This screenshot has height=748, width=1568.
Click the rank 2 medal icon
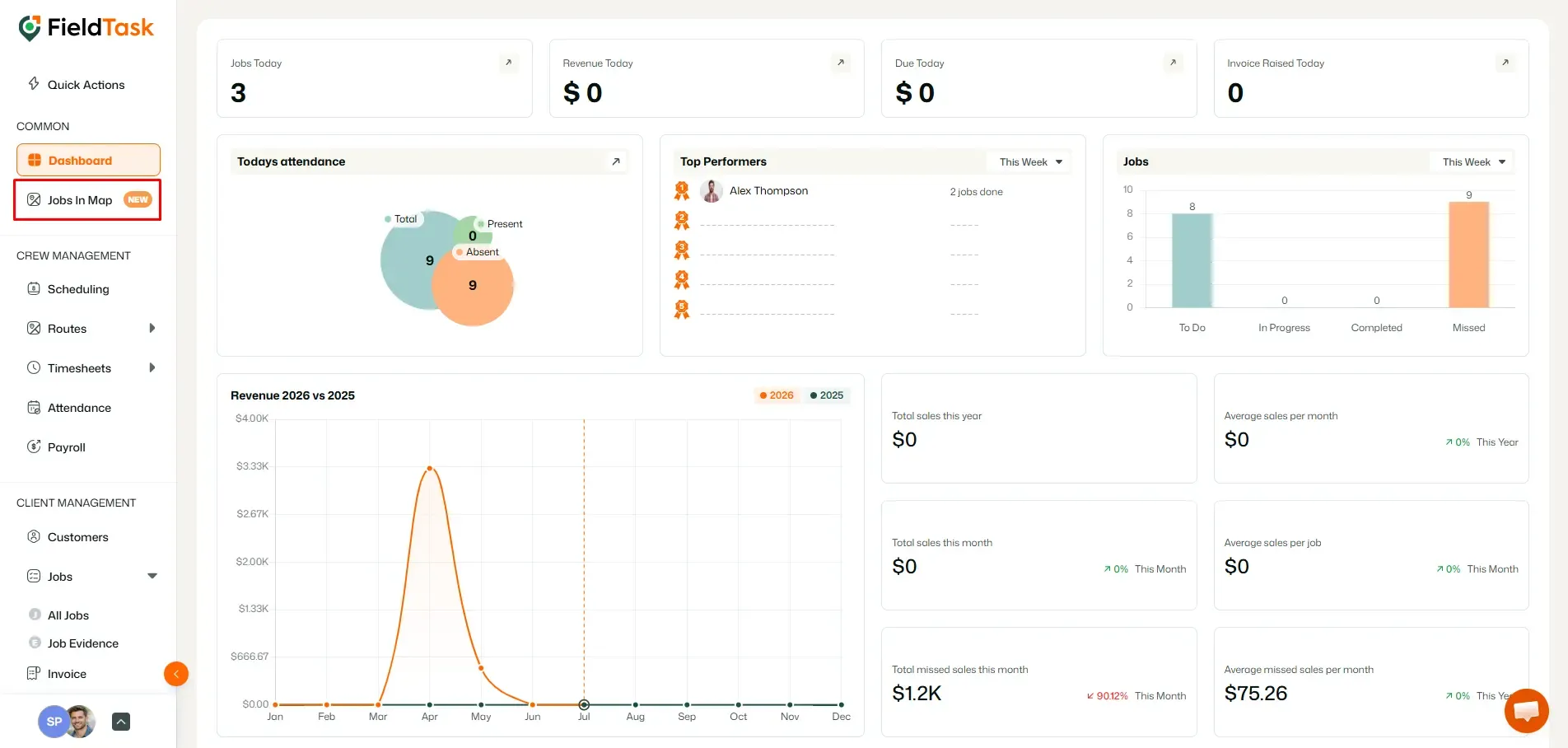[x=682, y=221]
